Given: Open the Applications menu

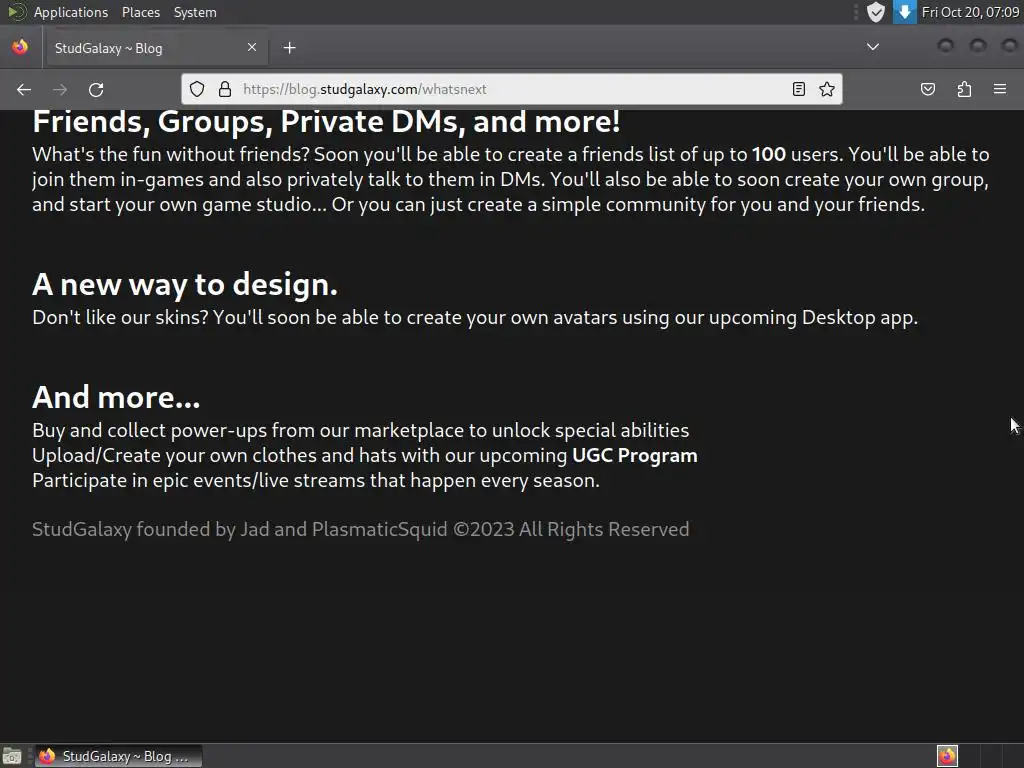Looking at the screenshot, I should click(x=71, y=12).
